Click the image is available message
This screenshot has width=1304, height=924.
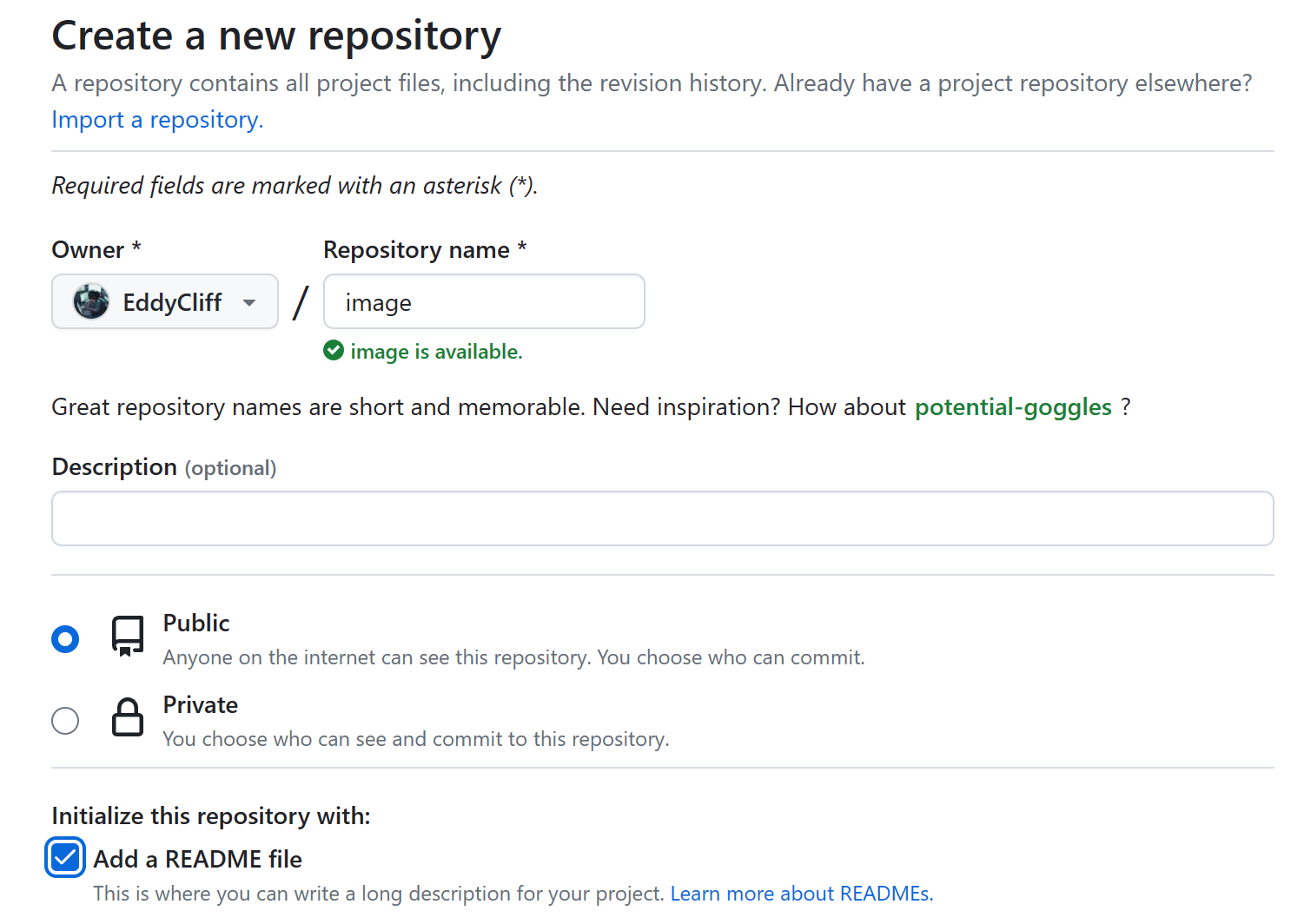click(437, 351)
